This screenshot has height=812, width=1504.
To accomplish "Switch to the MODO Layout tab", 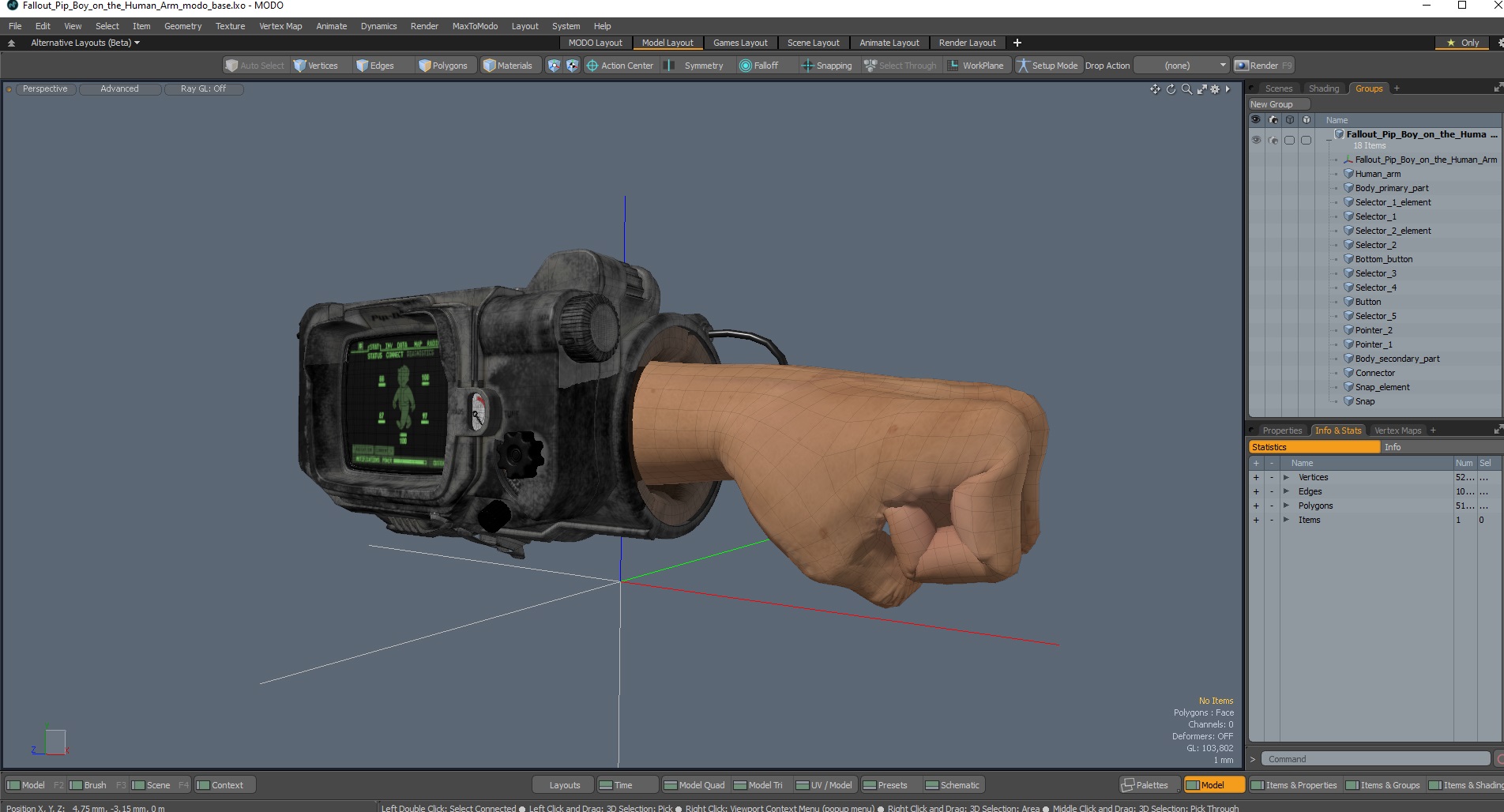I will coord(595,43).
